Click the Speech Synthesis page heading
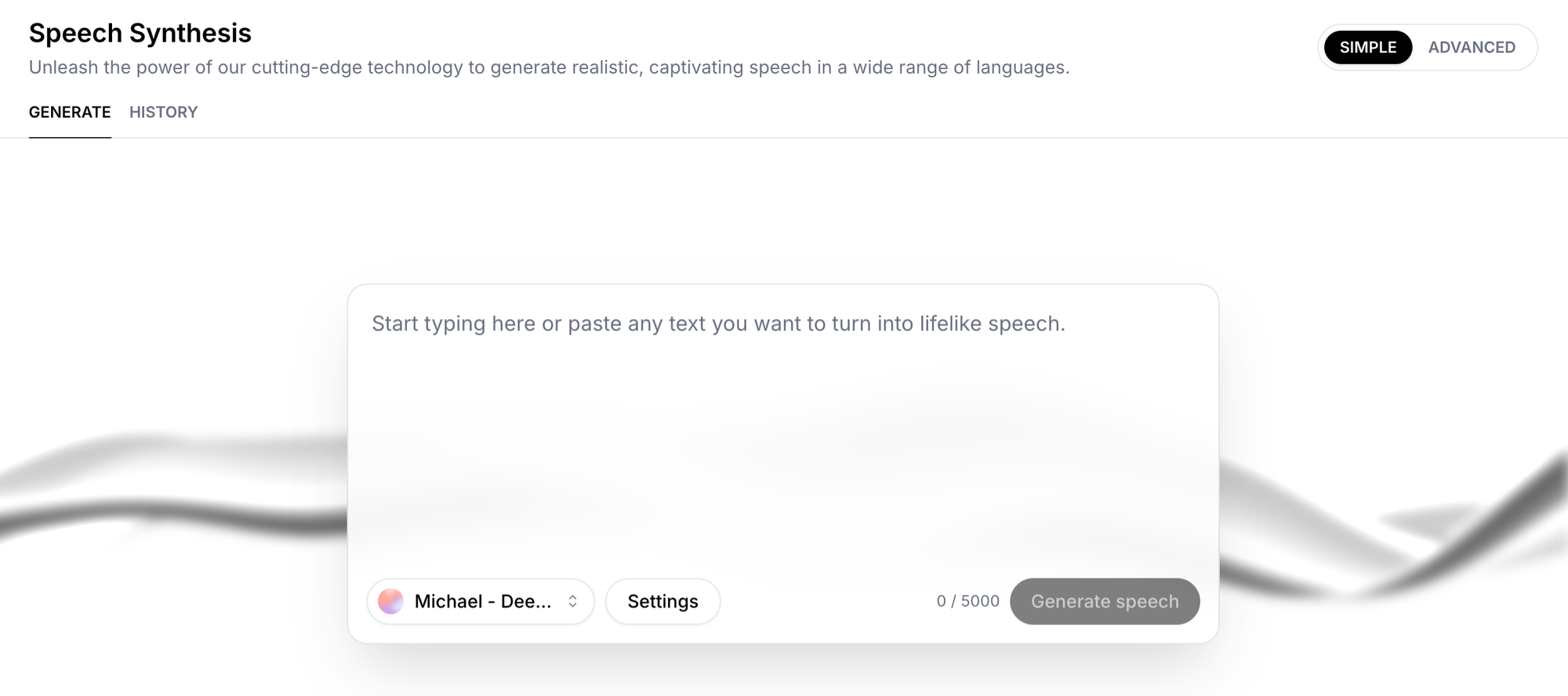Screen dimensions: 1568x696 [x=140, y=33]
